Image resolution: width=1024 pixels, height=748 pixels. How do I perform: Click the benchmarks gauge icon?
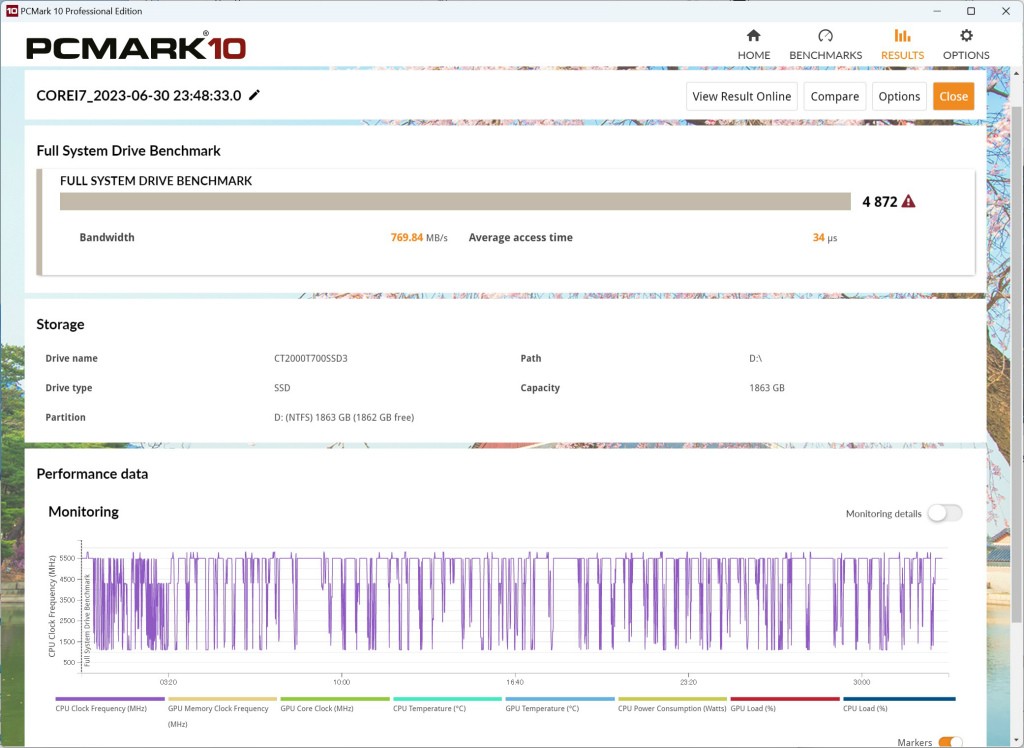825,35
